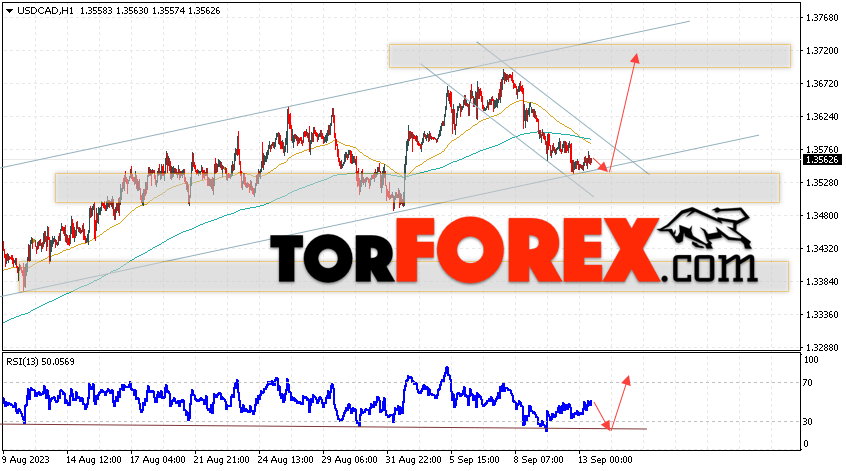Screen dimensions: 846x471
Task: Click the RSI 0 level label
Action: click(806, 444)
